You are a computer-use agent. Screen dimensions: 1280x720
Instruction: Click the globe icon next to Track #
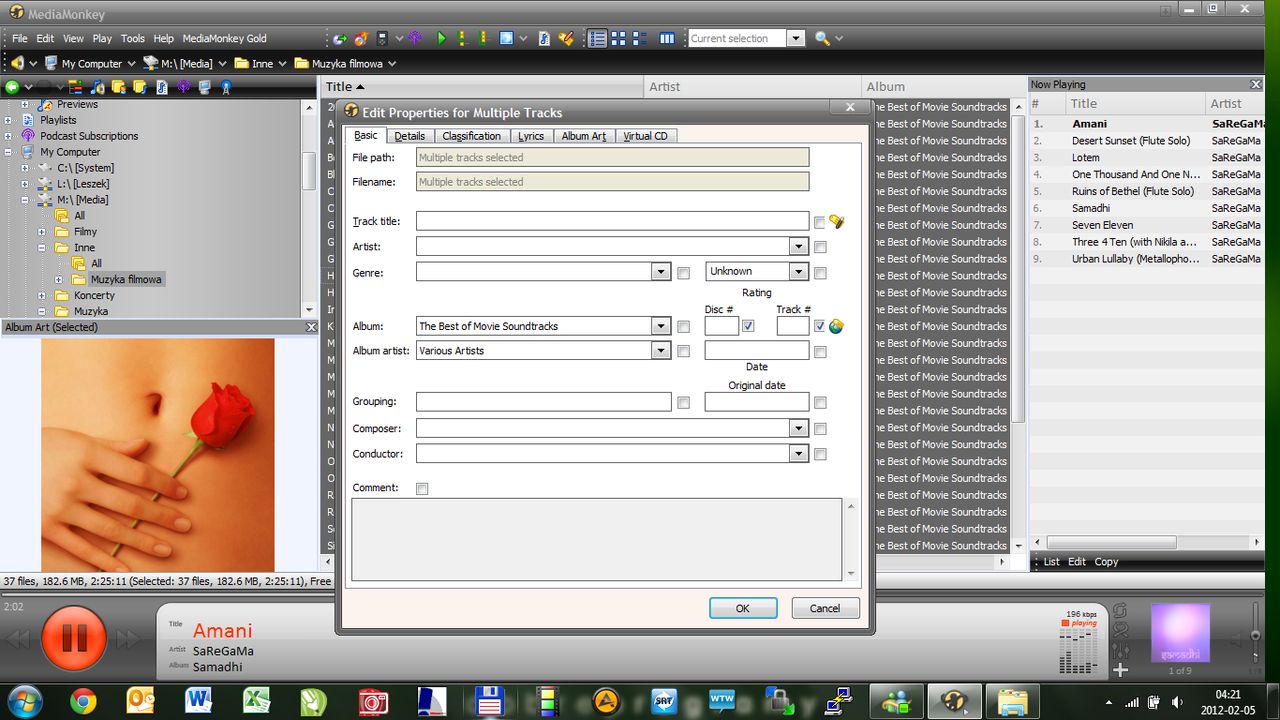(x=837, y=326)
